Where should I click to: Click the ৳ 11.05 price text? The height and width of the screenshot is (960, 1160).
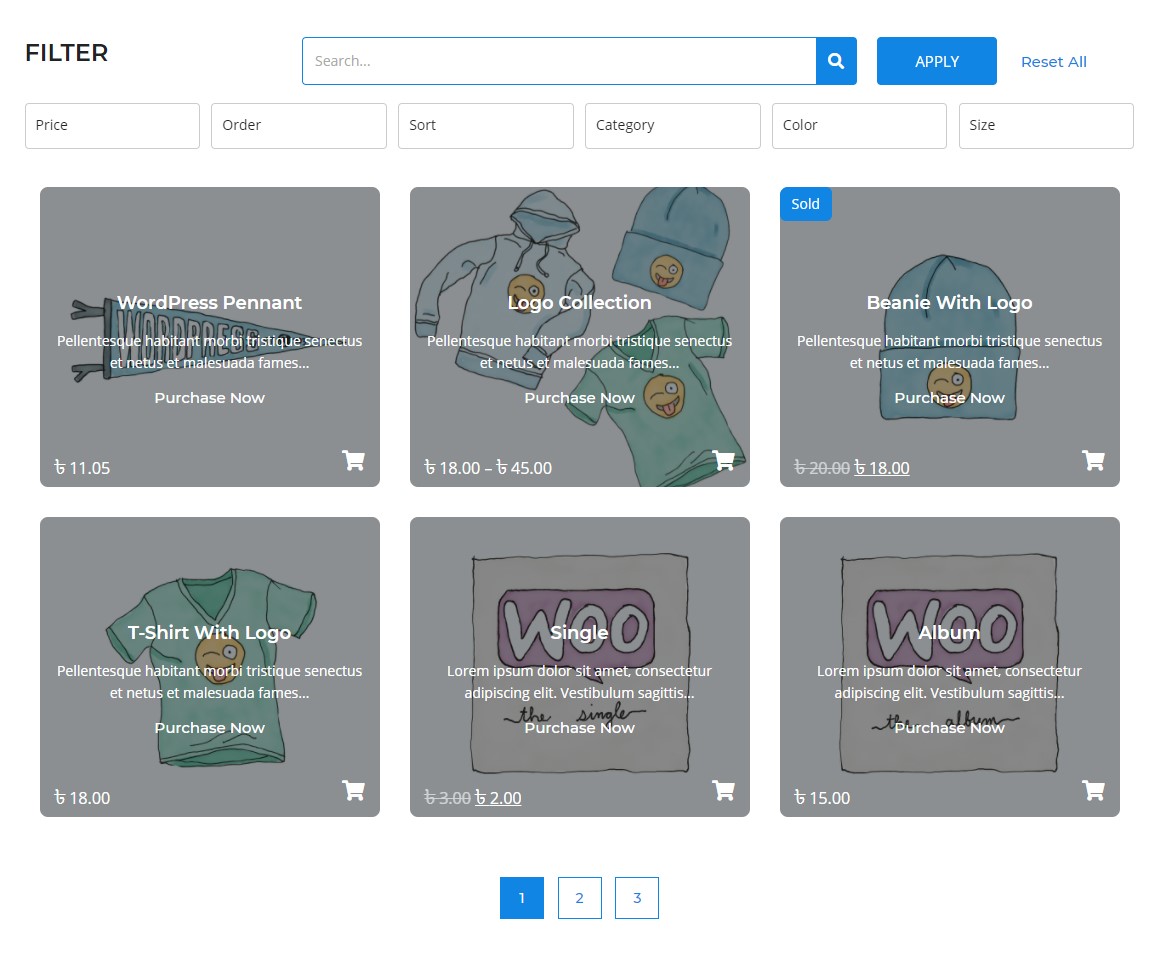coord(82,468)
